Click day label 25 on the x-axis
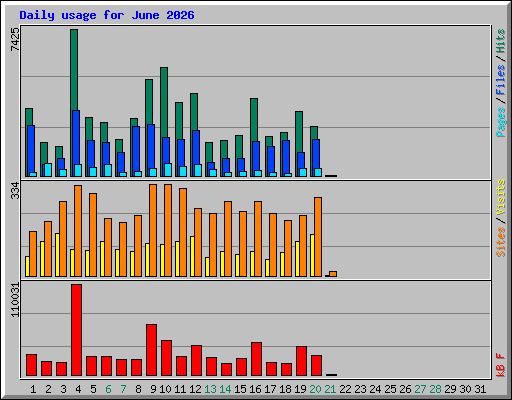This screenshot has height=400, width=512. click(390, 389)
